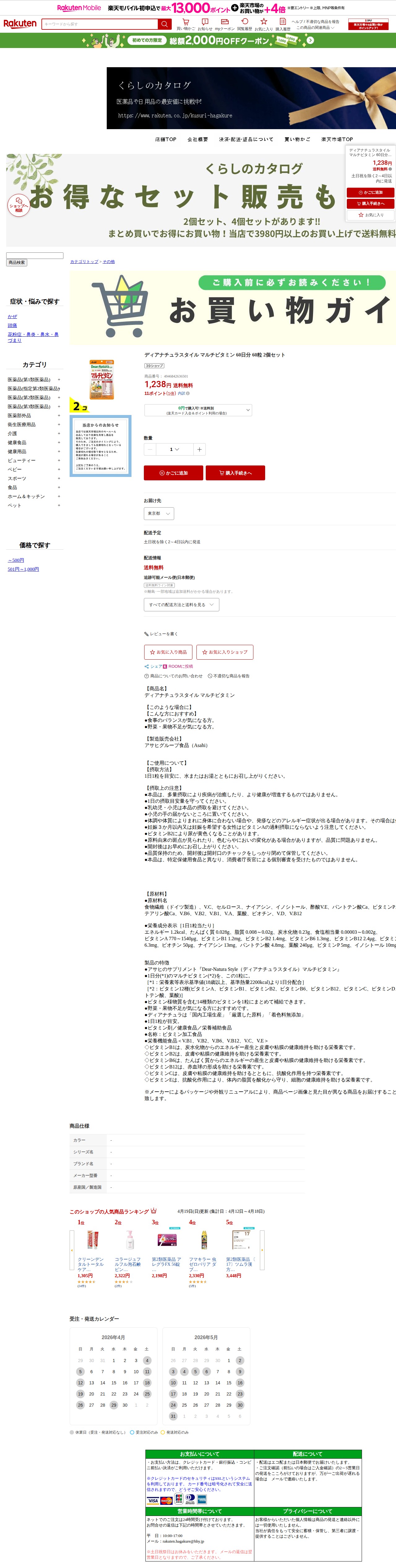Image resolution: width=396 pixels, height=1568 pixels.
Task: Open the 楽天市場TOP menu item
Action: pyautogui.click(x=337, y=139)
